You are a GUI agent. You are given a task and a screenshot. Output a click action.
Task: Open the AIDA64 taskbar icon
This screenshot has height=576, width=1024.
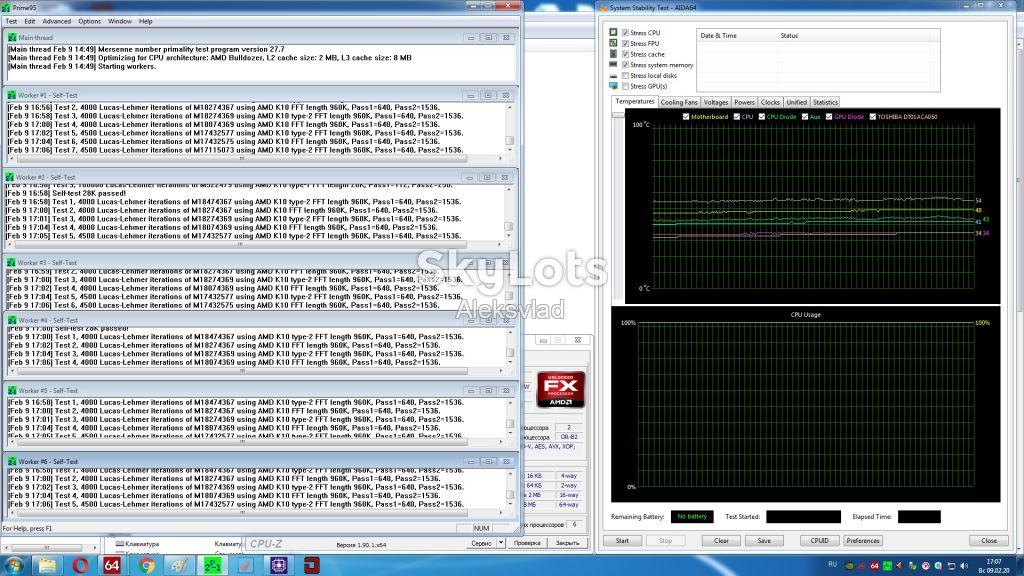(112, 566)
